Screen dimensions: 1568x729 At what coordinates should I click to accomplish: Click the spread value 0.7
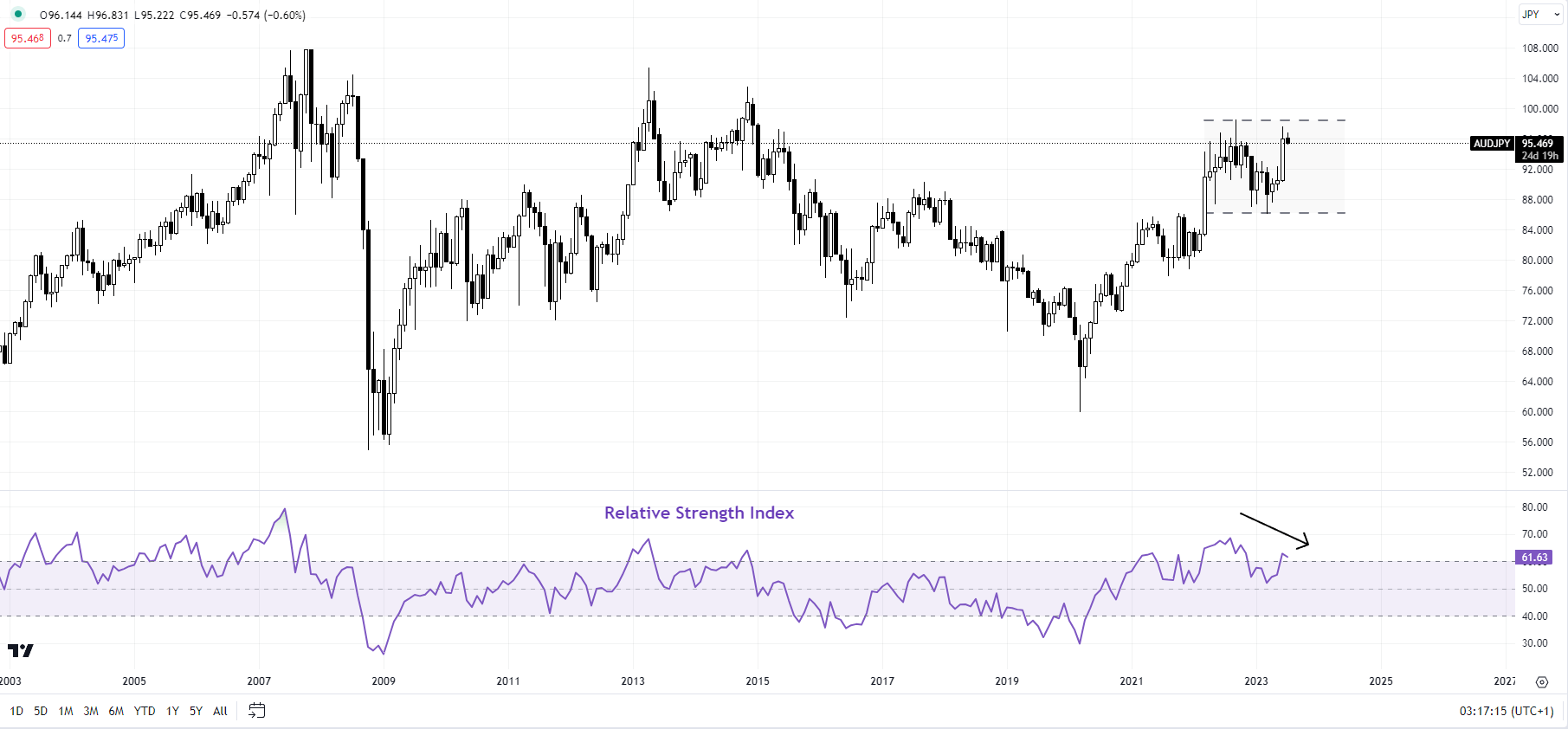pyautogui.click(x=65, y=38)
